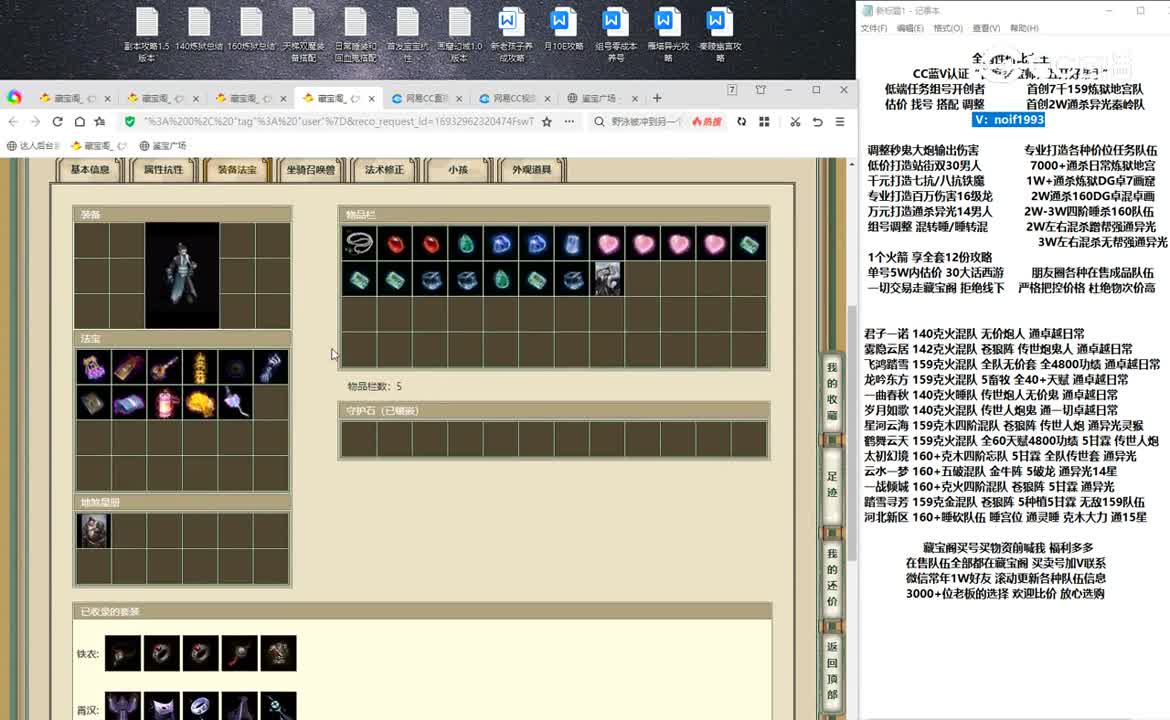Open Notepad 格式 menu
The width and height of the screenshot is (1170, 720).
tap(948, 28)
